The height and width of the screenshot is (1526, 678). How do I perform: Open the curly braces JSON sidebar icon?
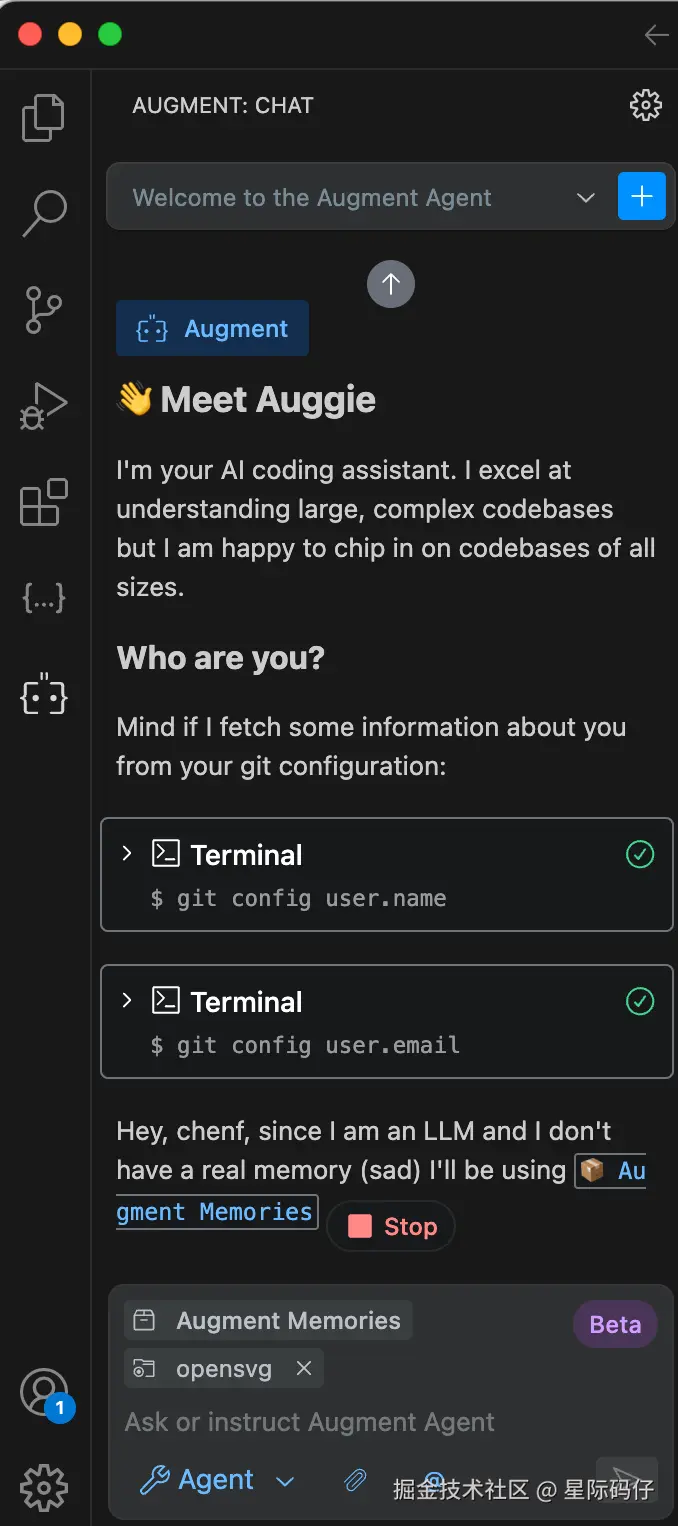click(44, 598)
